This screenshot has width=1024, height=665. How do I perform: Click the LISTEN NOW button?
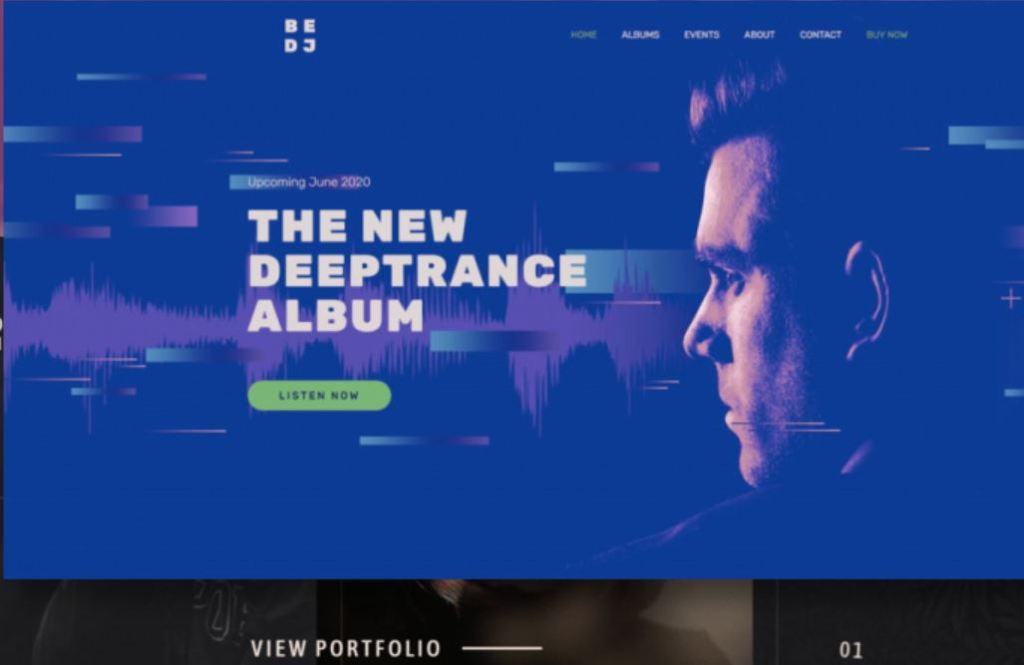pyautogui.click(x=319, y=395)
